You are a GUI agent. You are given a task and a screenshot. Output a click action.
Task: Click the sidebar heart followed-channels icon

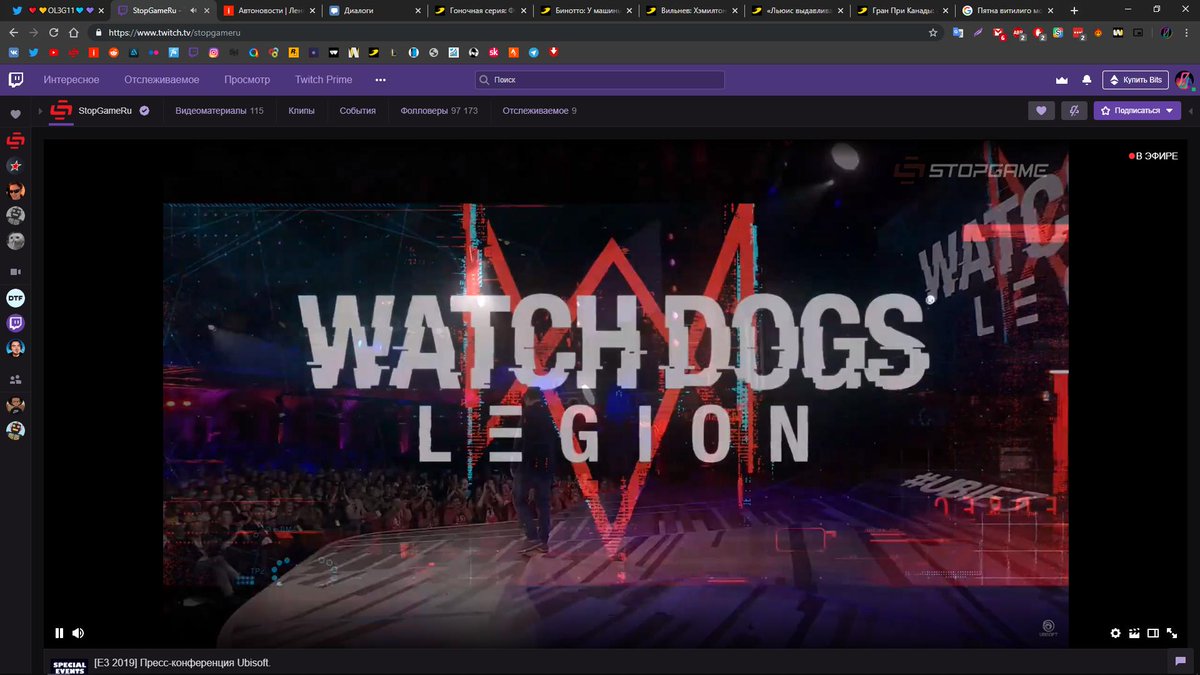tap(15, 114)
